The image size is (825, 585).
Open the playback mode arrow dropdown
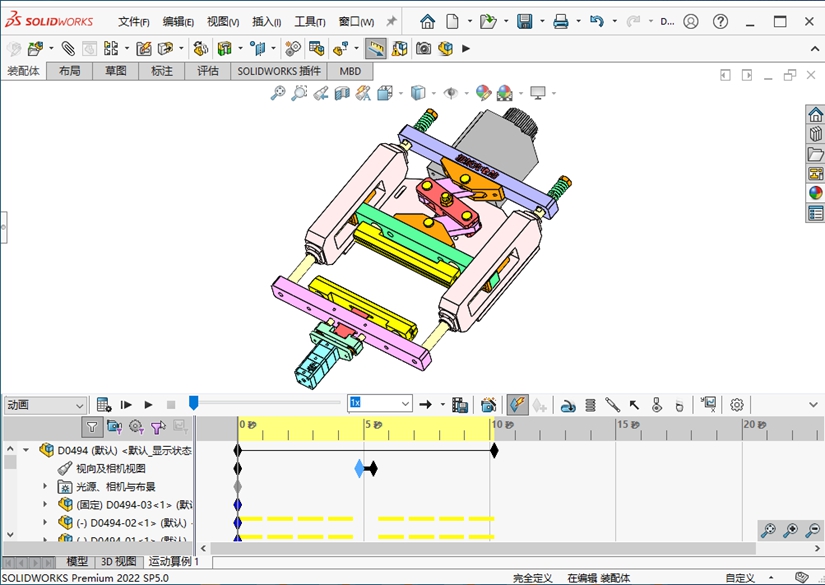pos(442,405)
